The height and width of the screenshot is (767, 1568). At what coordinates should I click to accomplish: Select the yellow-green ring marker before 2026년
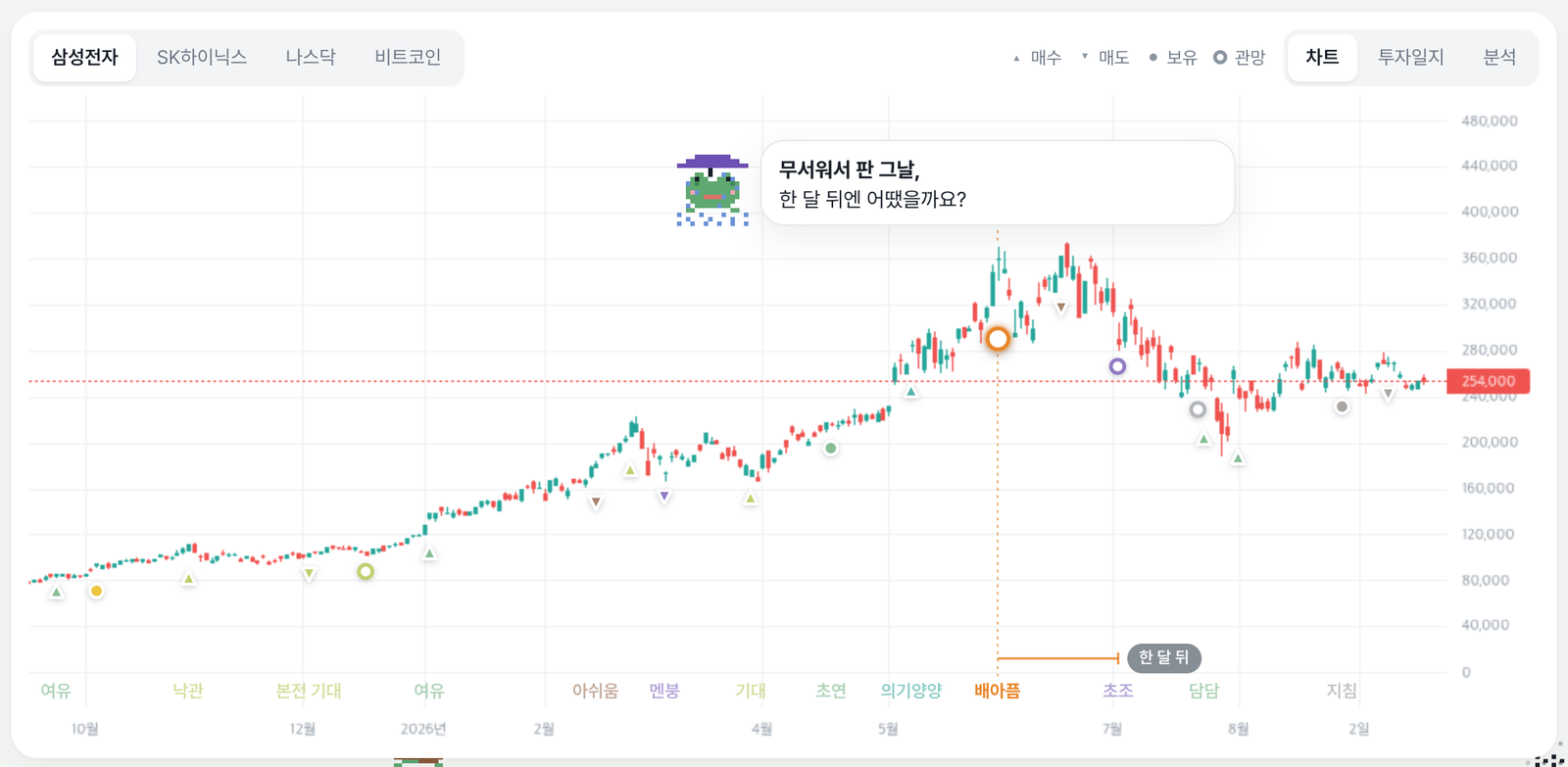click(x=366, y=571)
